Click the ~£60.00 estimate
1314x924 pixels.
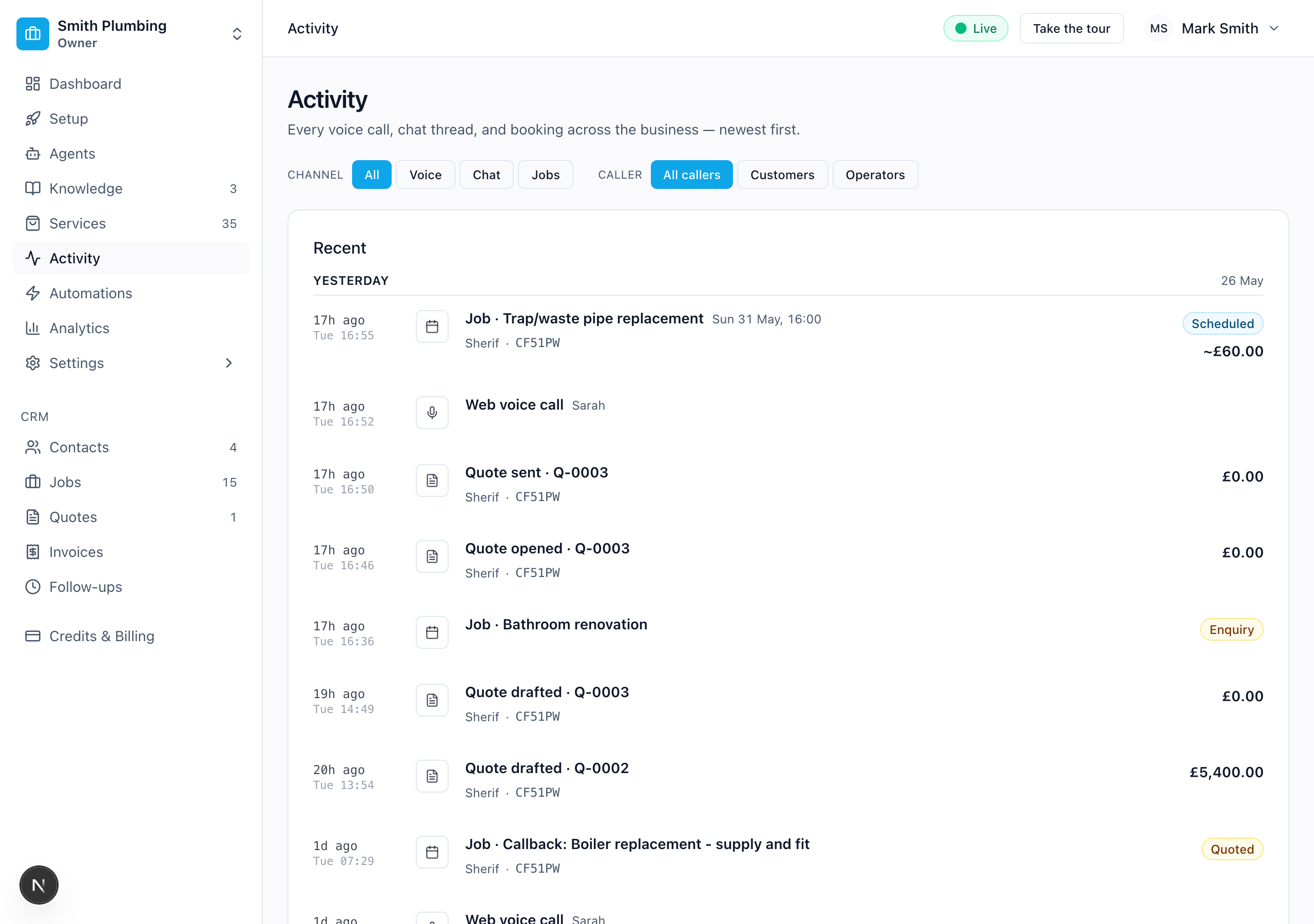1233,352
